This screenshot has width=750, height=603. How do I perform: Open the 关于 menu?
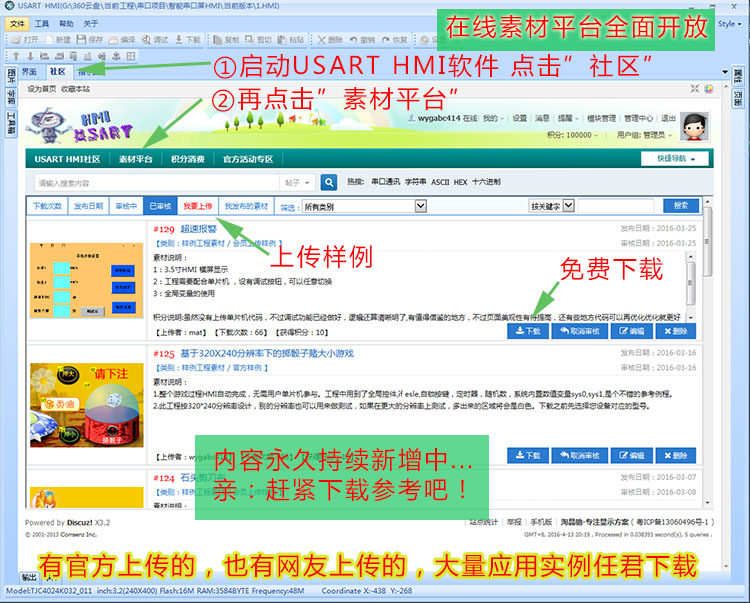point(90,23)
